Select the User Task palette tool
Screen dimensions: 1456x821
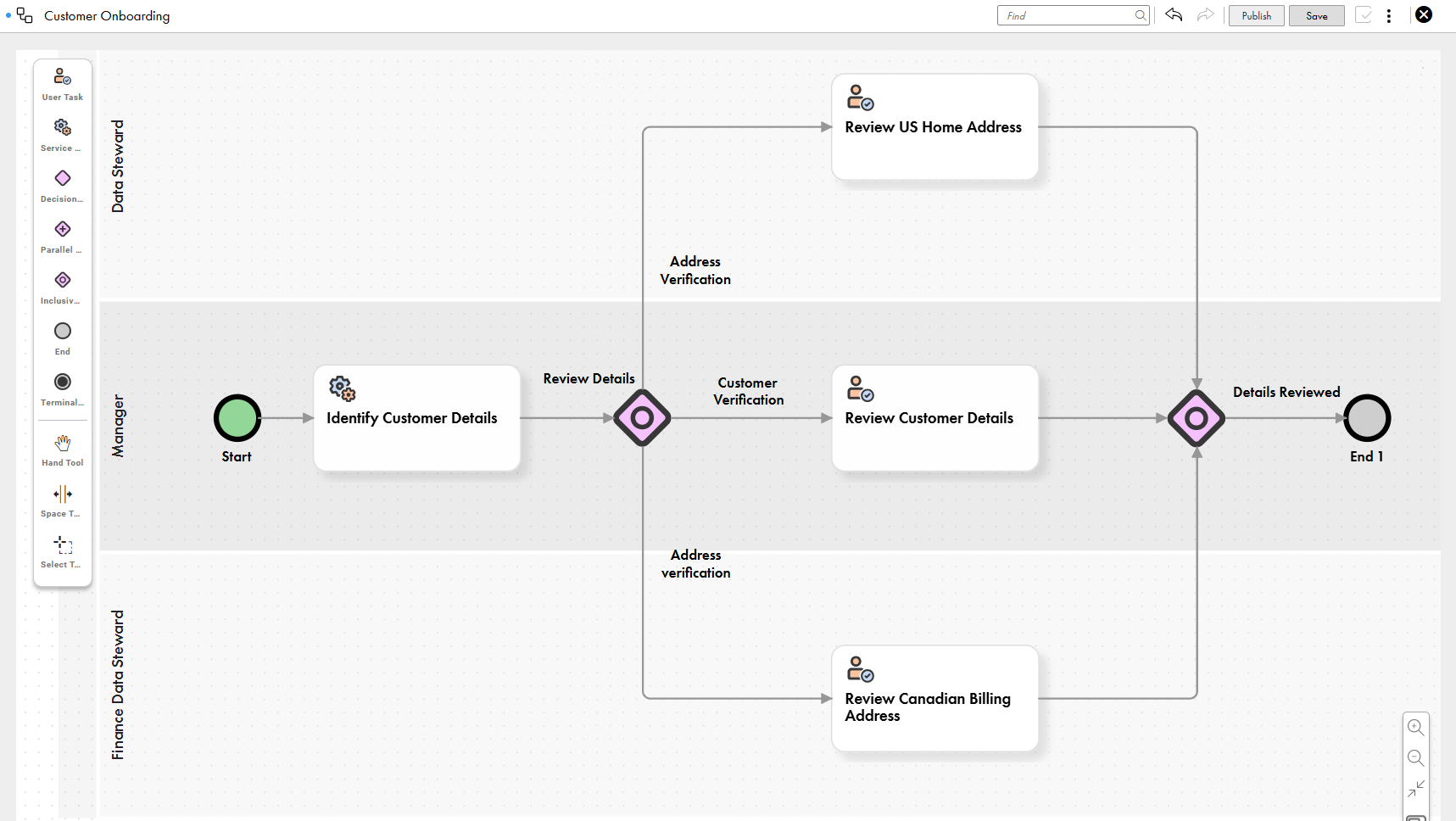[x=63, y=85]
